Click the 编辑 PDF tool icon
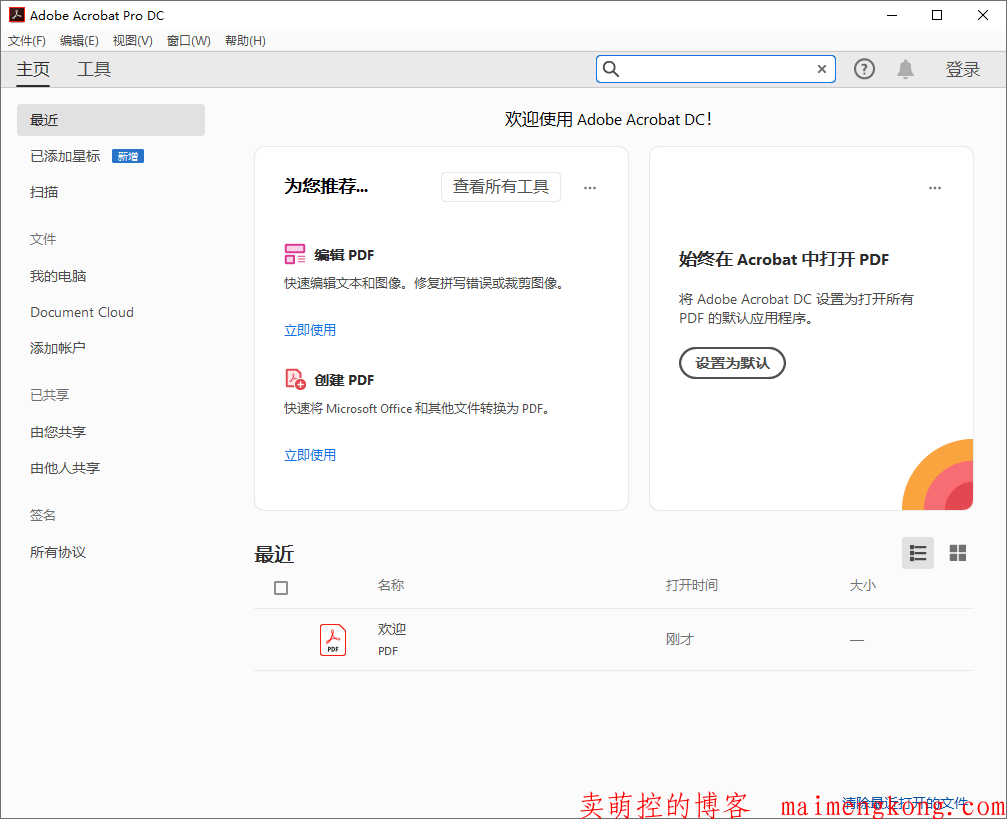 tap(295, 254)
